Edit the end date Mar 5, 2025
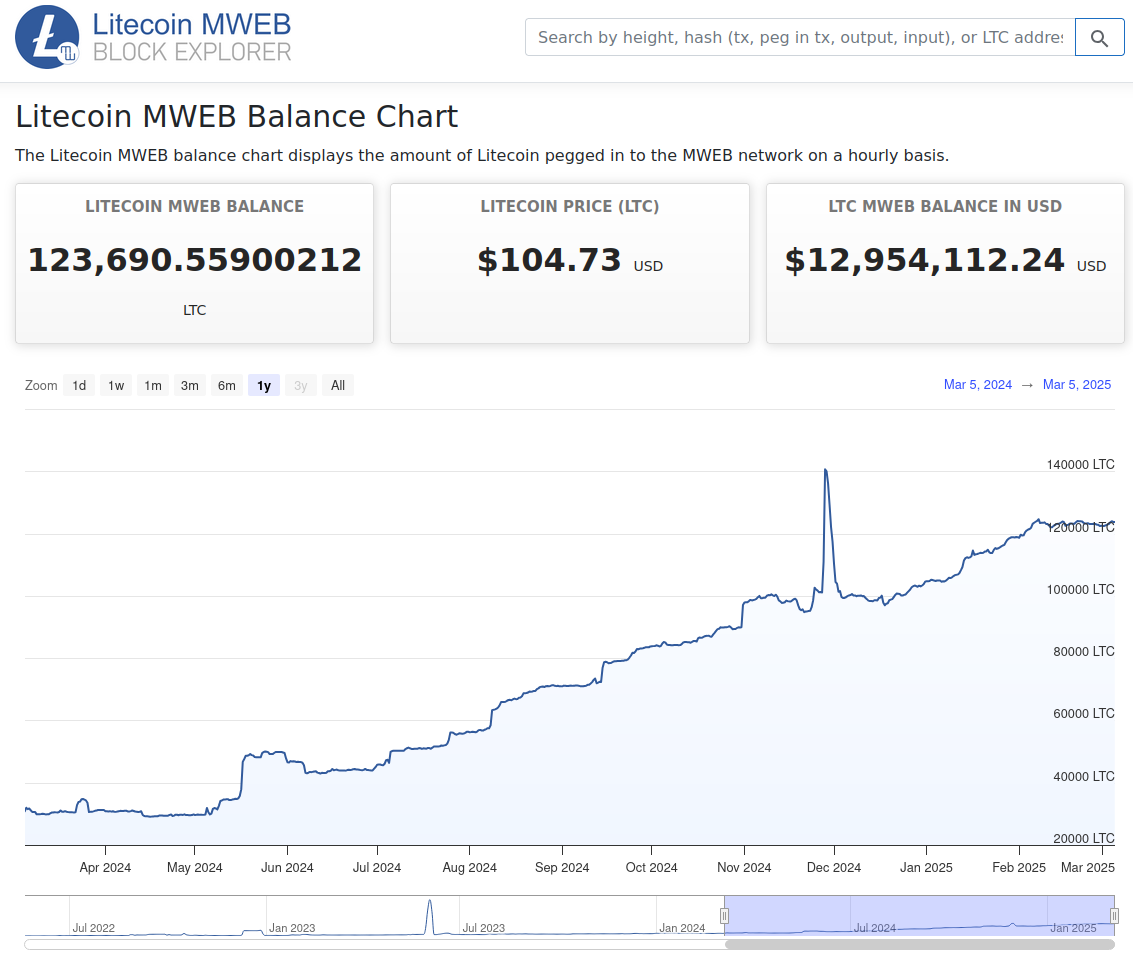The width and height of the screenshot is (1133, 962). point(1077,385)
